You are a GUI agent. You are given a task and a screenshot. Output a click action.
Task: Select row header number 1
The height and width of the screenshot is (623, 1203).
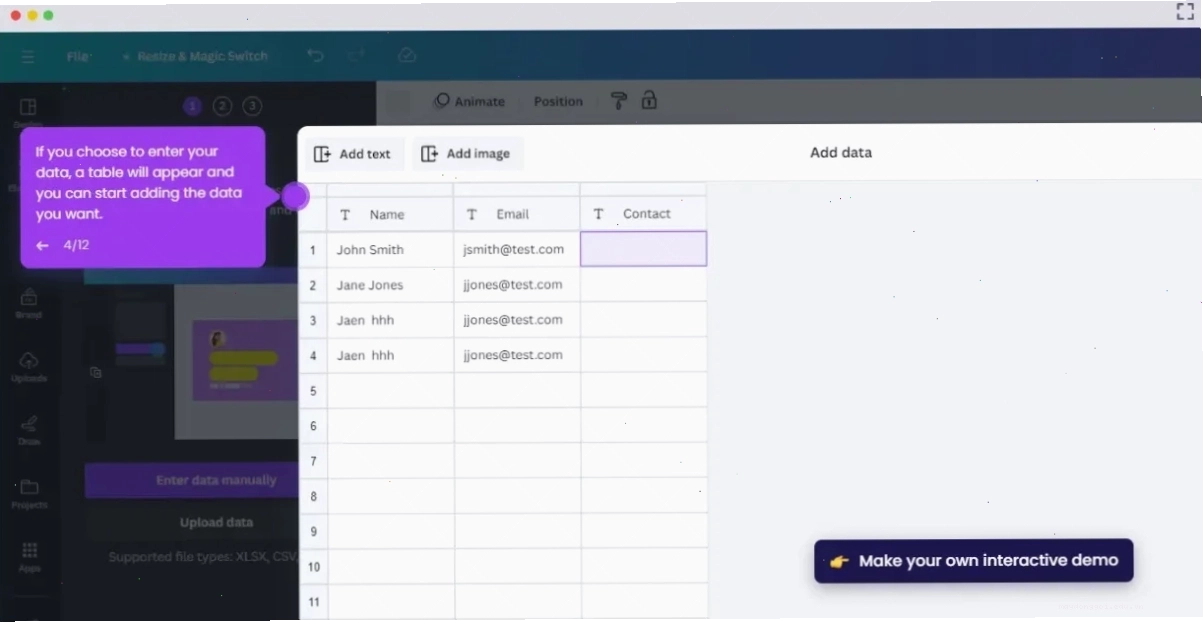313,249
